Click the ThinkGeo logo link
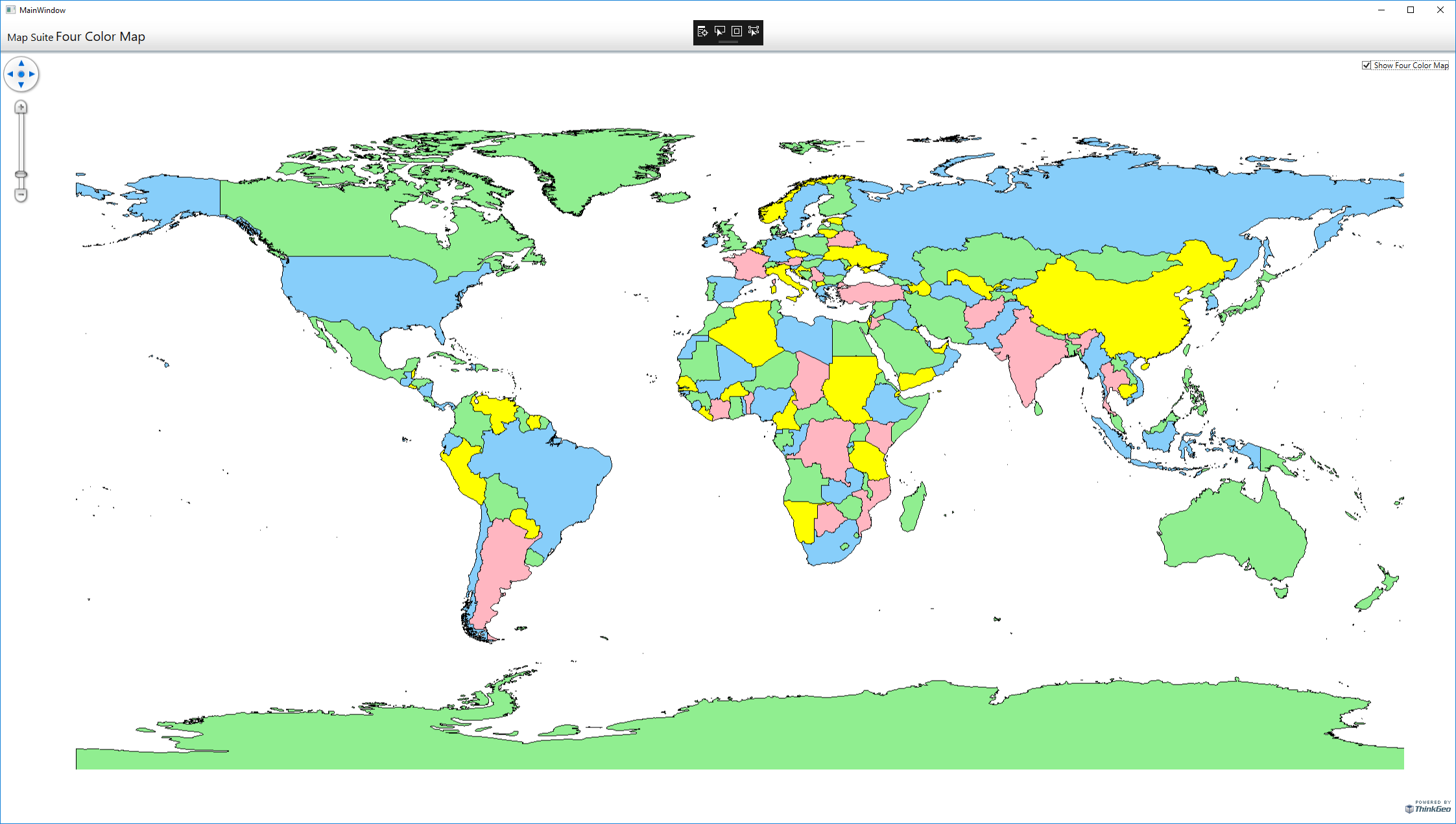Image resolution: width=1456 pixels, height=824 pixels. (x=1427, y=807)
